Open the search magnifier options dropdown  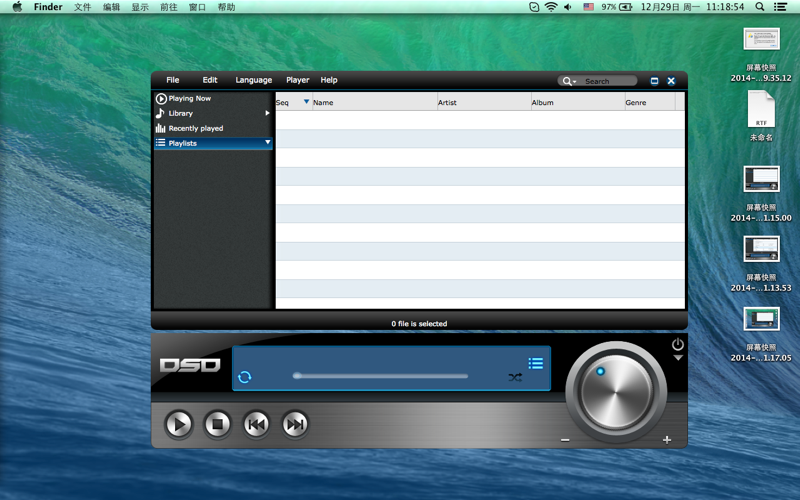click(569, 81)
